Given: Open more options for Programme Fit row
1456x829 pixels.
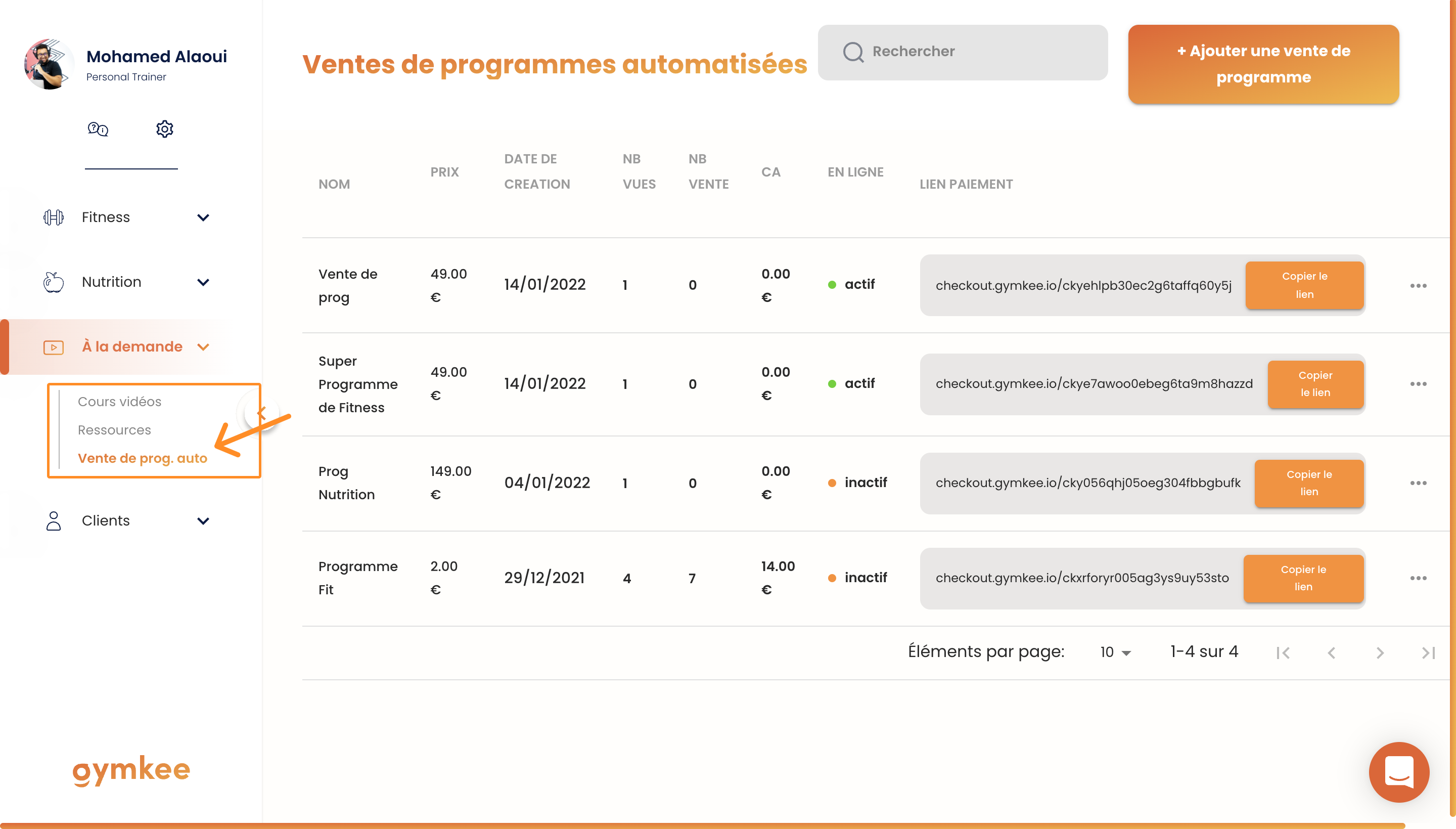Looking at the screenshot, I should click(x=1418, y=578).
